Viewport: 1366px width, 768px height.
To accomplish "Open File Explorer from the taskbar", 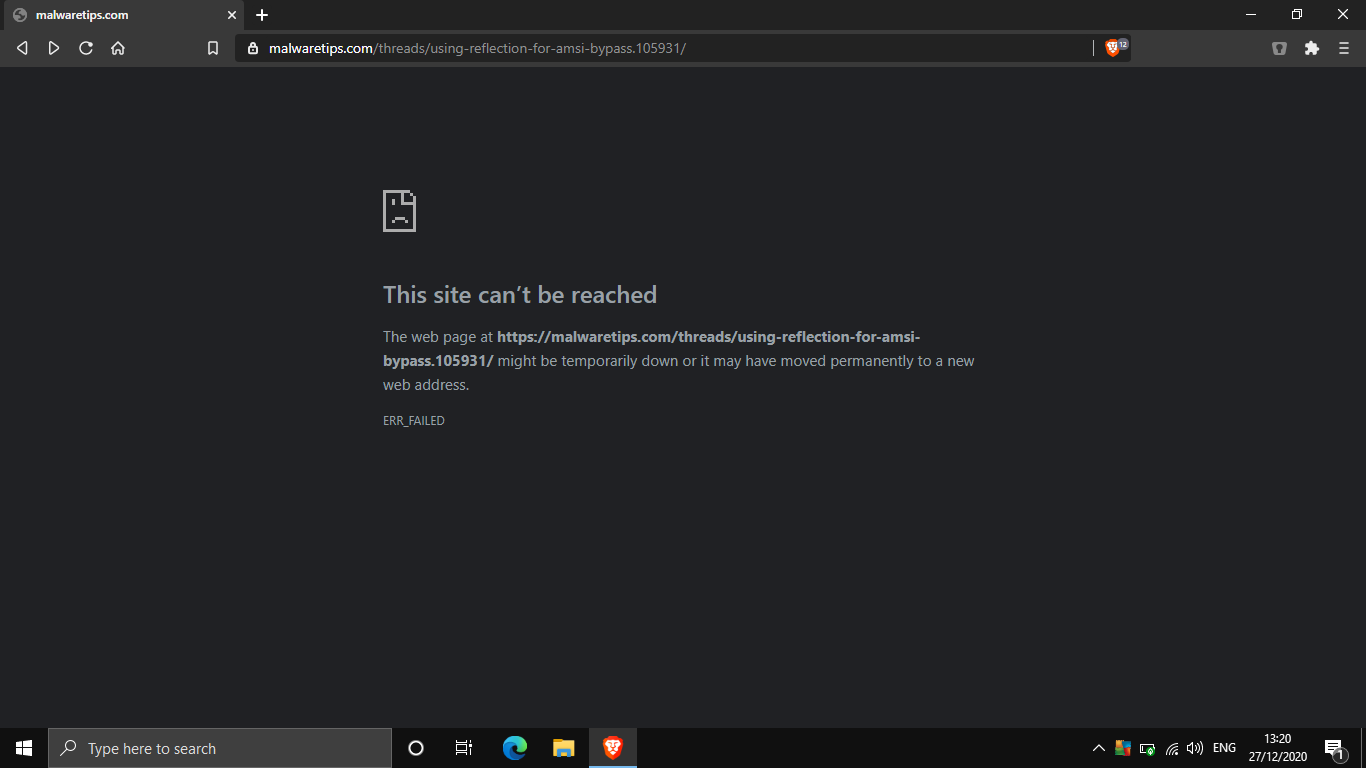I will click(564, 748).
